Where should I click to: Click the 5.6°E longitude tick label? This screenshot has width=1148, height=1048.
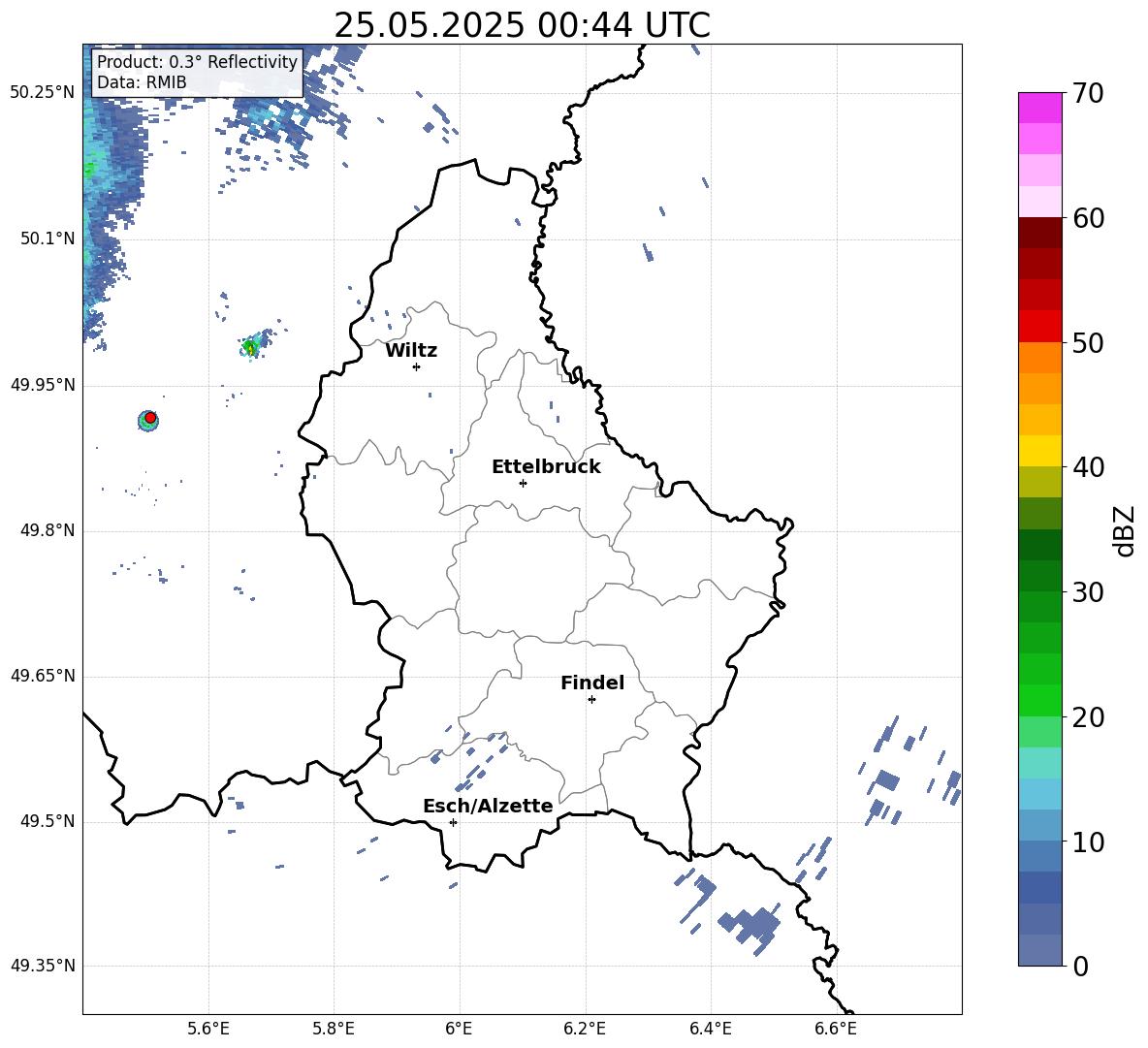(208, 1030)
